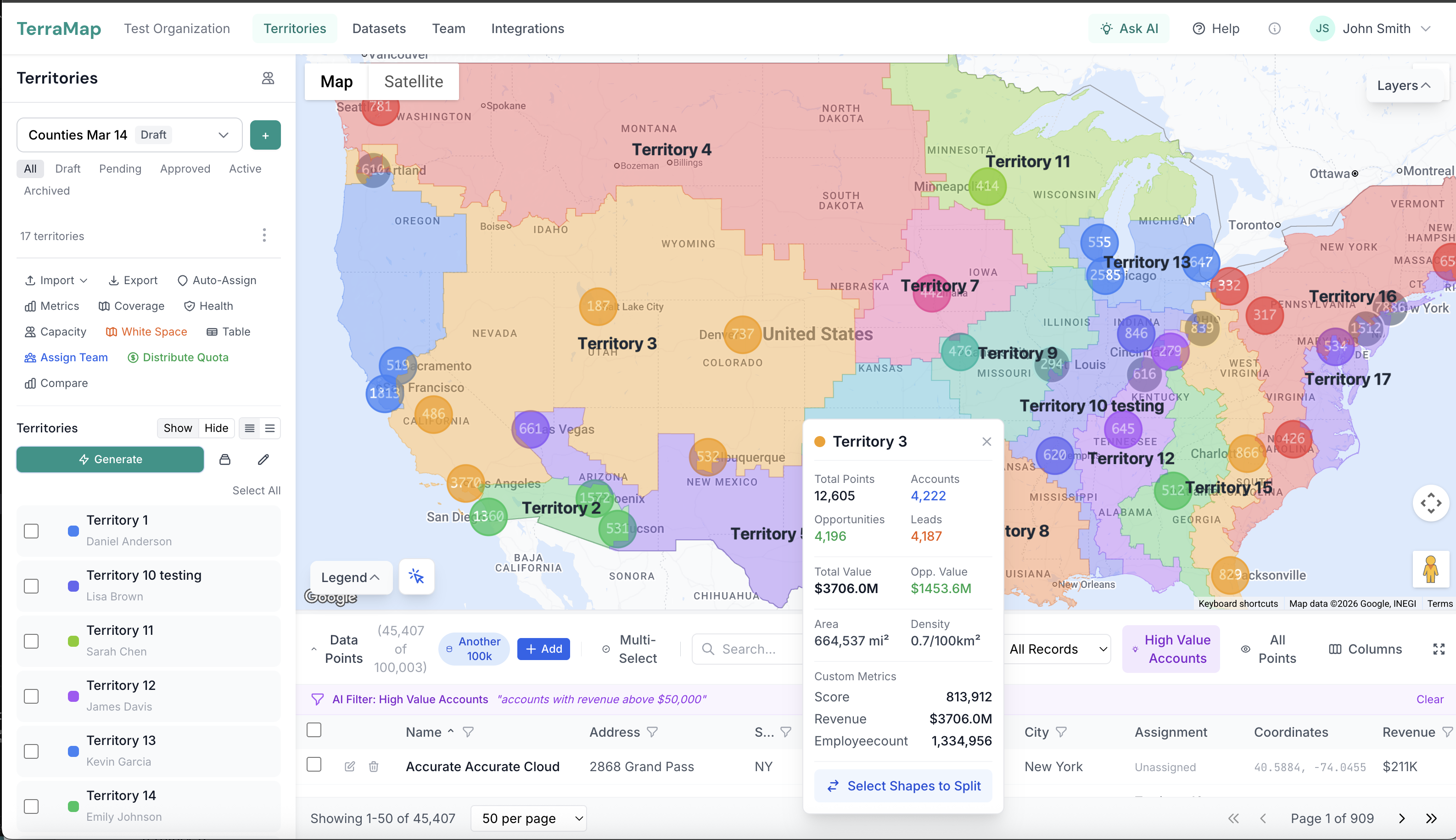Click Territory 1 blue color swatch
The height and width of the screenshot is (840, 1456).
click(73, 531)
